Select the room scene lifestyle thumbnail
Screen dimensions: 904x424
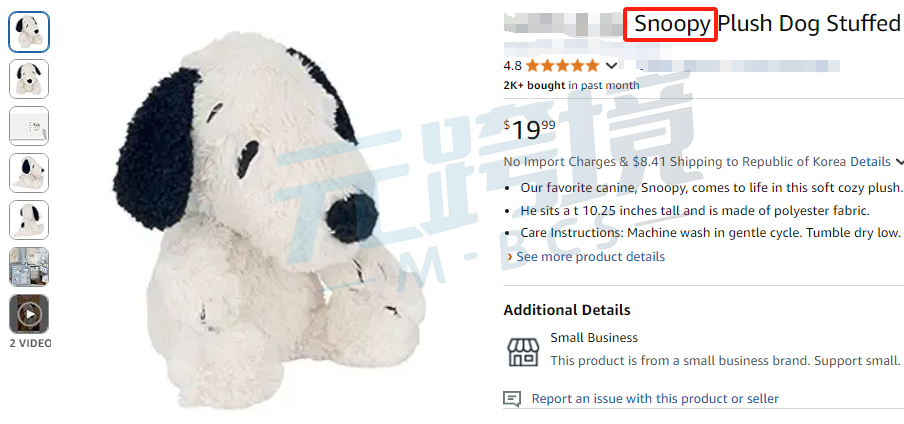(29, 267)
